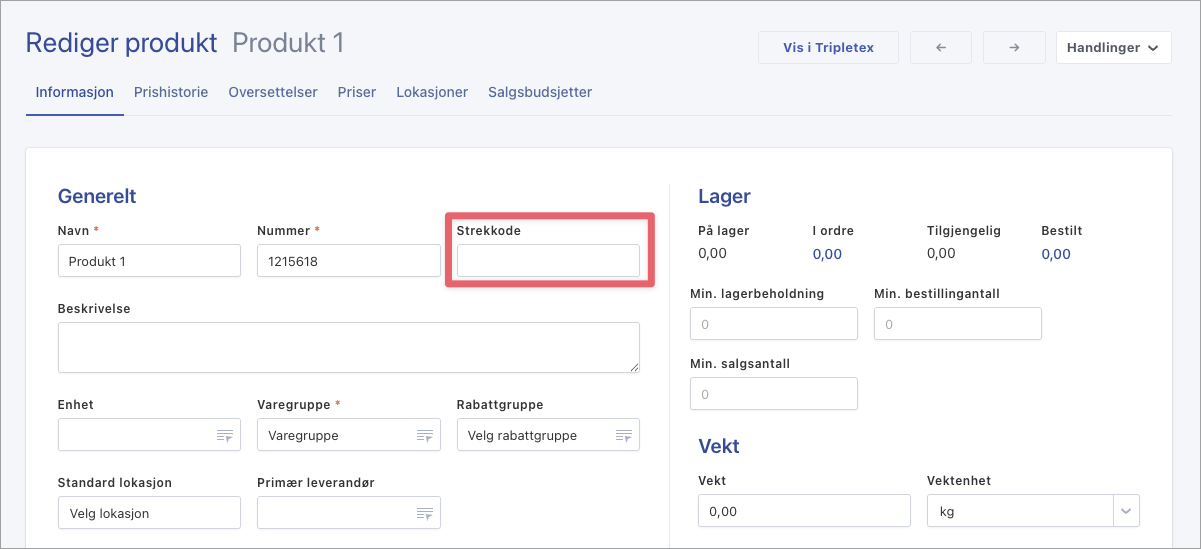Click the I ordre 0,00 link
This screenshot has height=549, width=1201.
click(827, 254)
